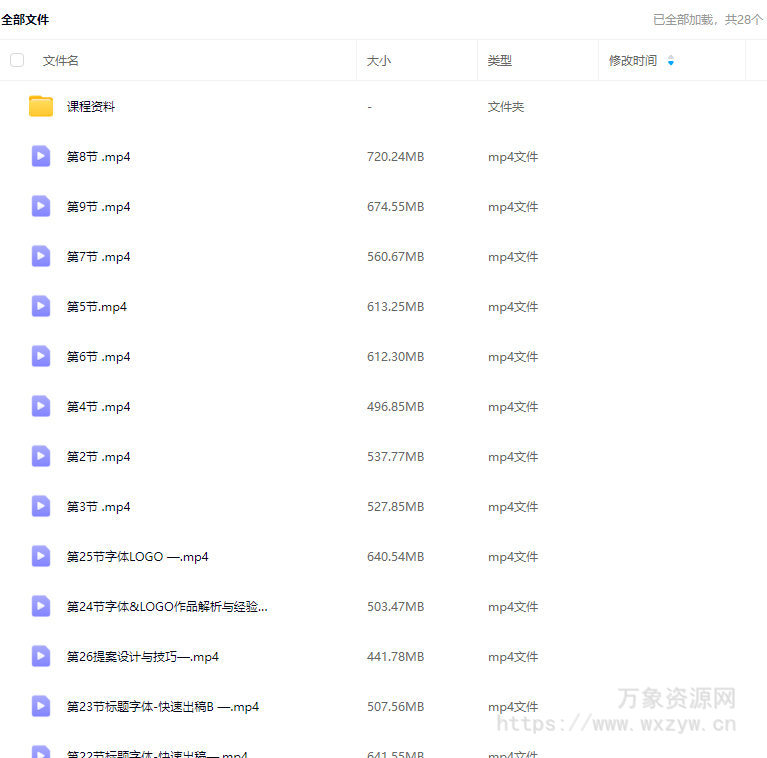This screenshot has height=758, width=767.
Task: Click video icon of 第24节字体&LOGO file
Action: point(41,606)
